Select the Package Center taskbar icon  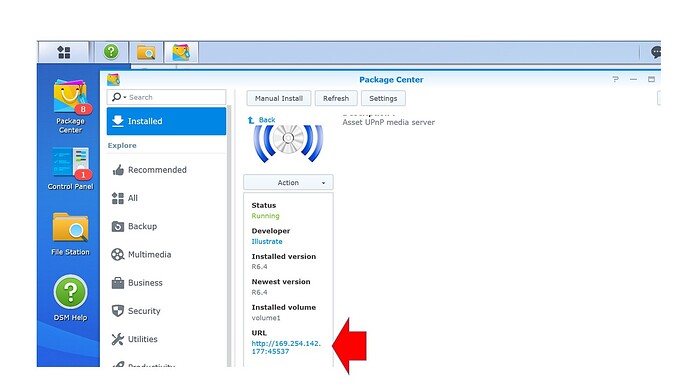coord(181,52)
